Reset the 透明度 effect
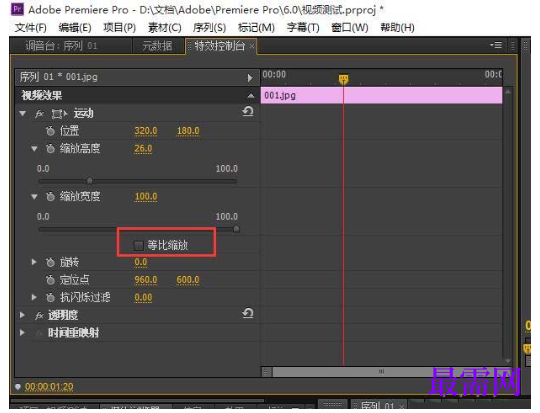Screen dimensions: 540x413 [x=248, y=313]
